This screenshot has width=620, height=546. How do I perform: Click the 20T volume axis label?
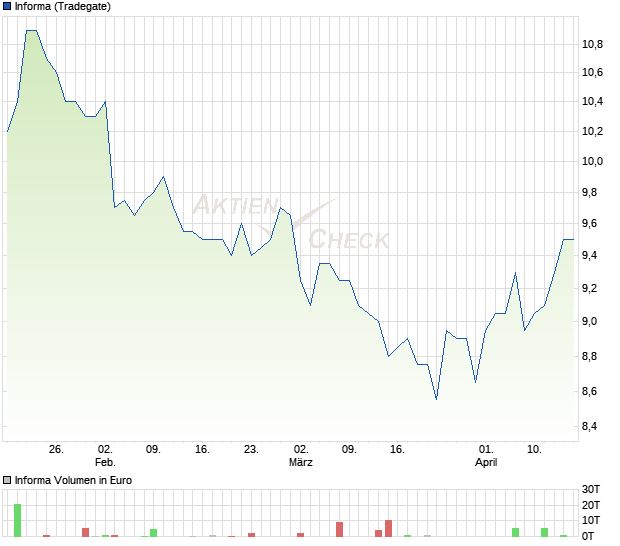(x=591, y=505)
